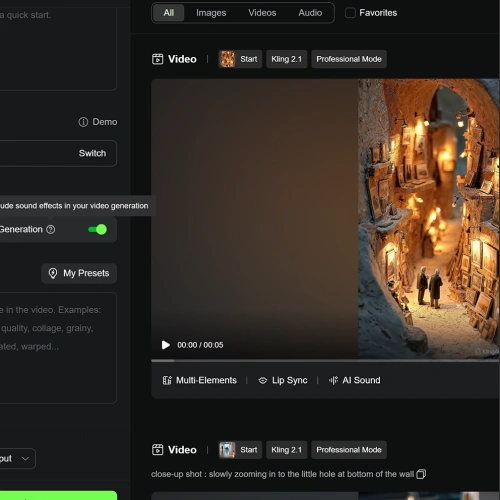Switch to the Images tab
The image size is (500, 500).
(x=211, y=13)
